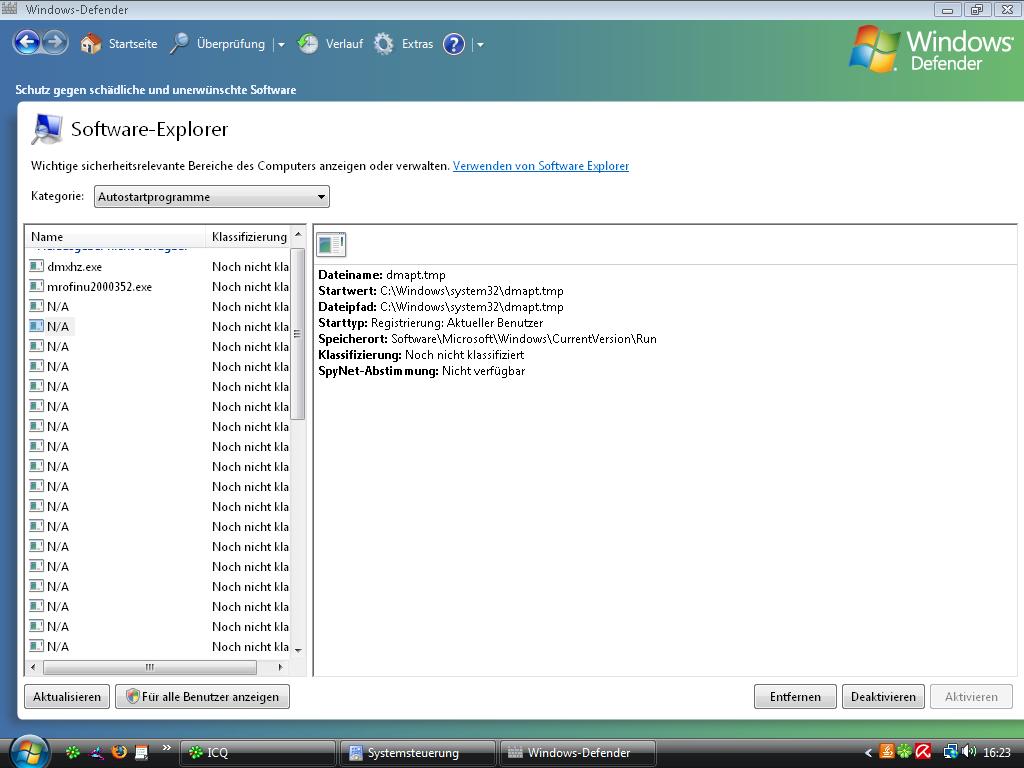Click the horizontal scrollbar thumb under program list
1024x768 pixels.
click(x=150, y=667)
